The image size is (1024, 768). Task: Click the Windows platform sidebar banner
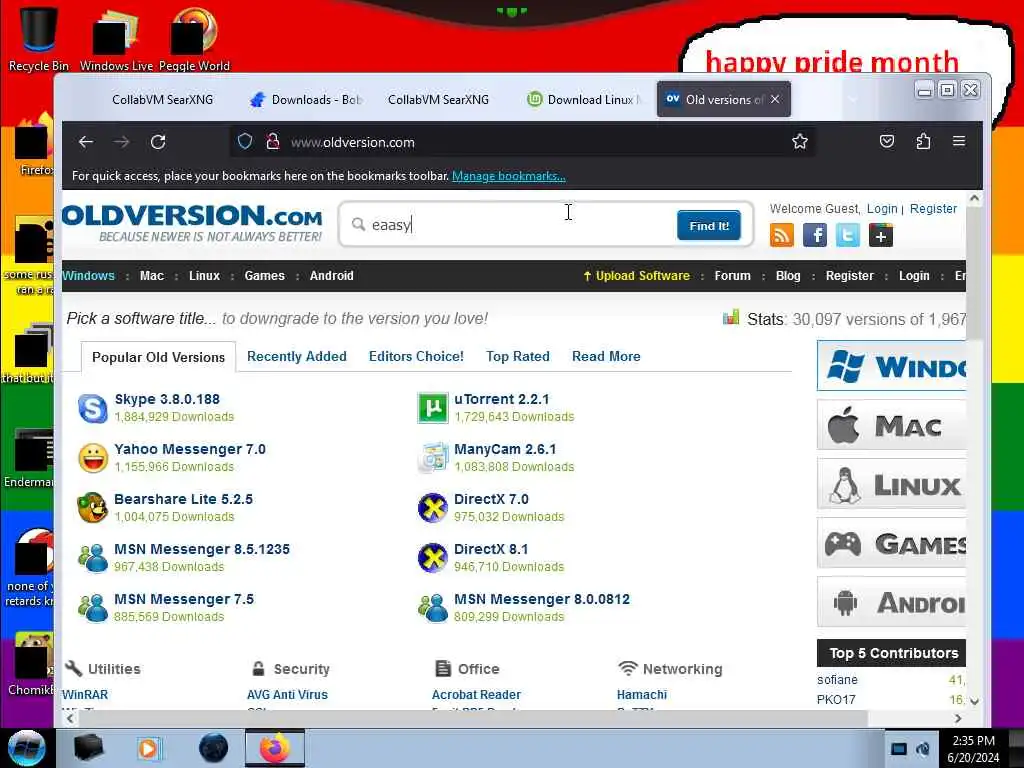tap(891, 366)
